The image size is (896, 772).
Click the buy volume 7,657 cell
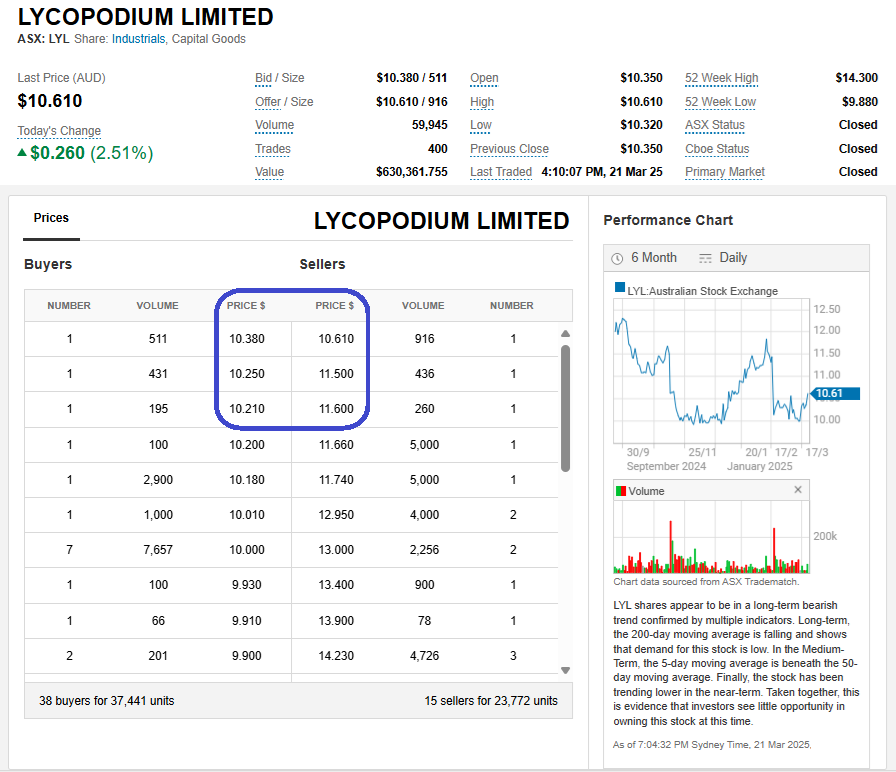pyautogui.click(x=158, y=550)
